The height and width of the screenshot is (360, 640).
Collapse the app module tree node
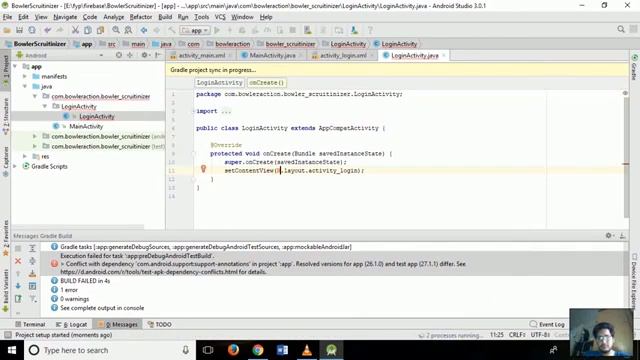pyautogui.click(x=15, y=66)
